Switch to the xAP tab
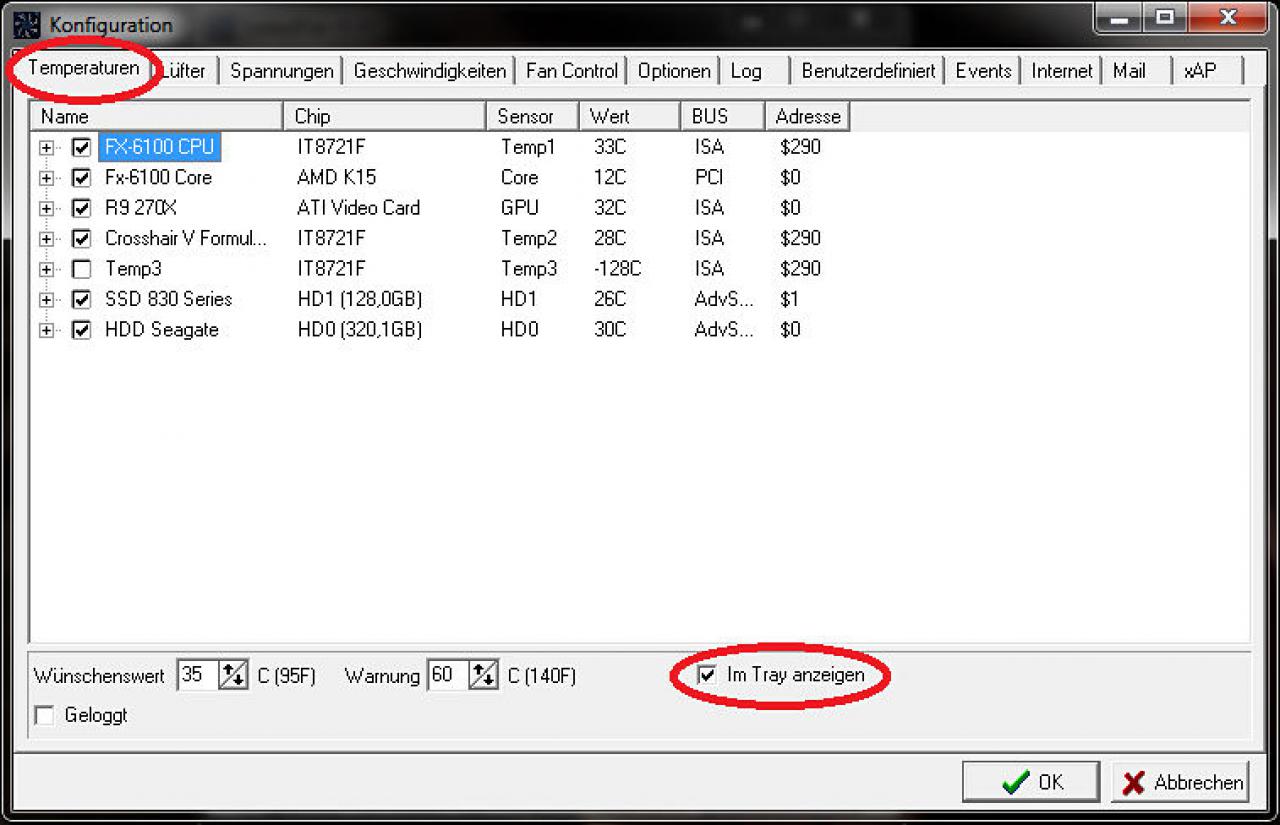The height and width of the screenshot is (825, 1280). (x=1200, y=71)
